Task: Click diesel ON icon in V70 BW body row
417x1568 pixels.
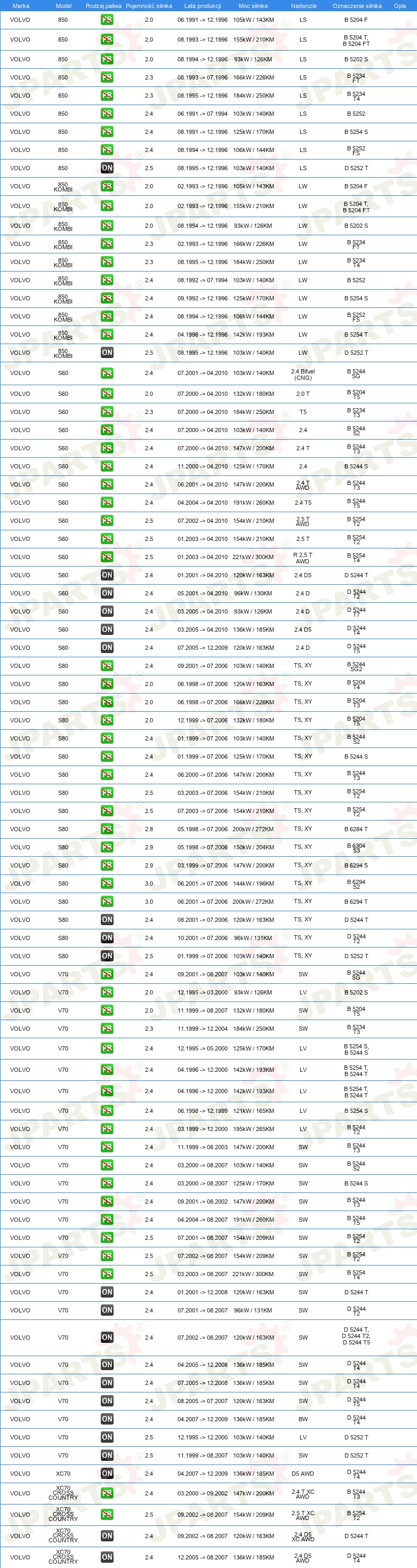Action: click(x=107, y=1419)
